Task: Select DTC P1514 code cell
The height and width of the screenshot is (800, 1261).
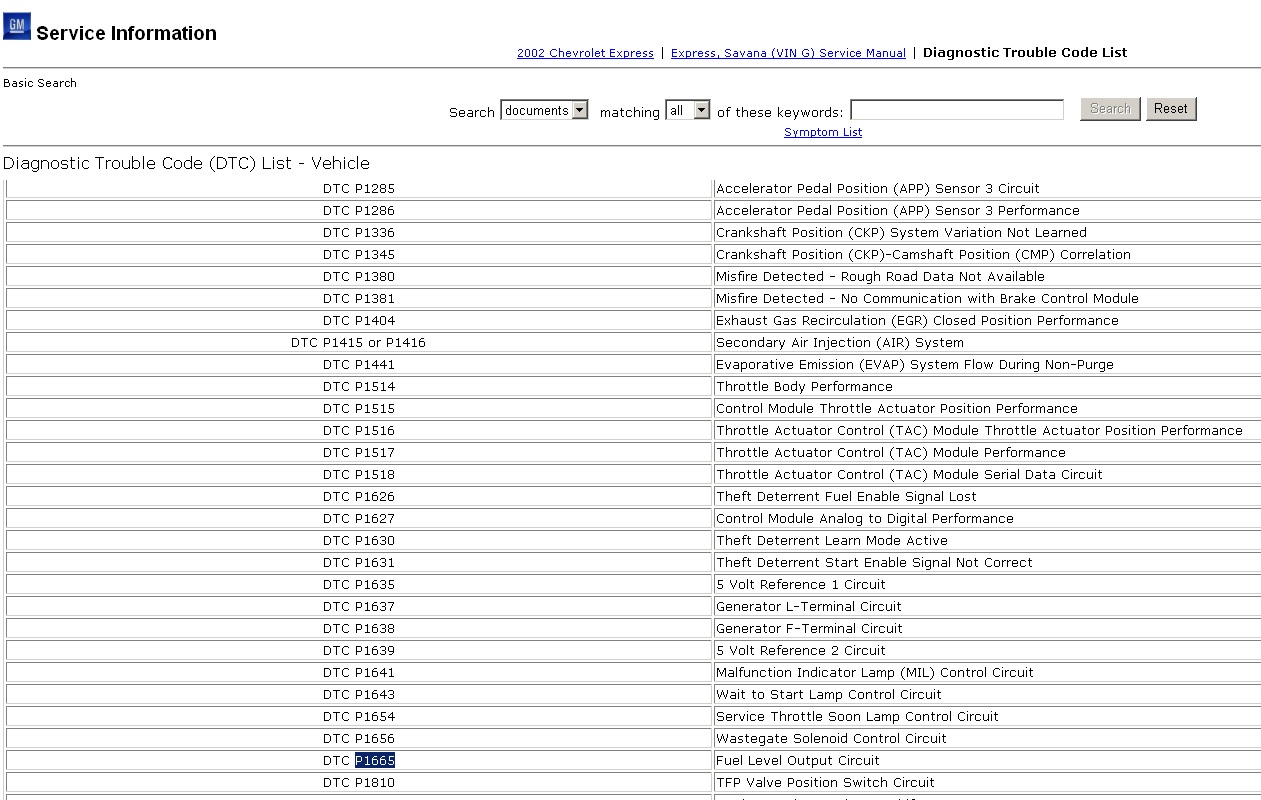Action: click(x=359, y=386)
